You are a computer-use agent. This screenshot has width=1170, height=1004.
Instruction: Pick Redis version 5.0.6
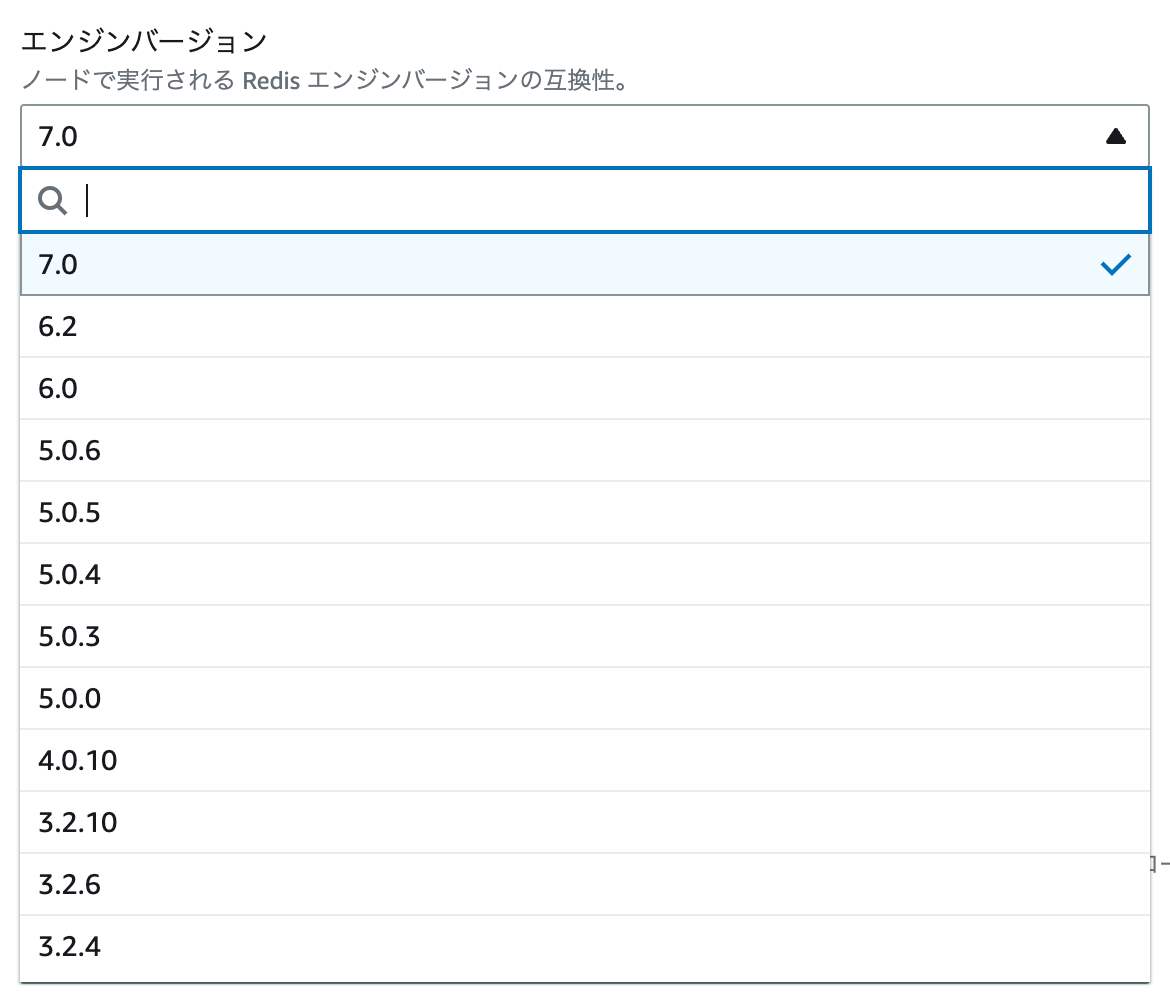(x=585, y=450)
